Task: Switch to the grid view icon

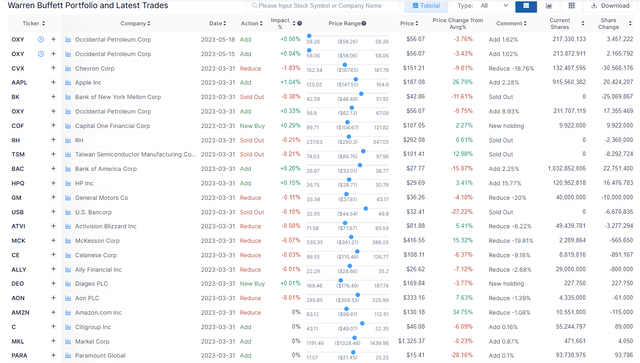Action: pyautogui.click(x=571, y=6)
